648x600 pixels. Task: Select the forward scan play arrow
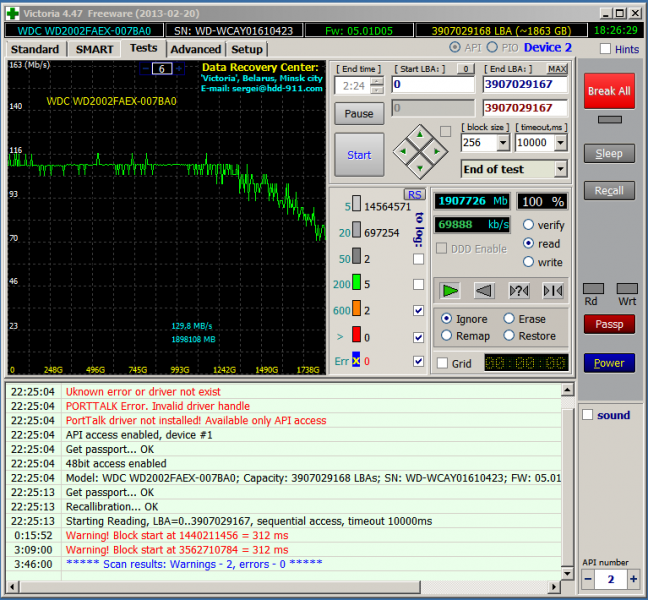tap(450, 291)
